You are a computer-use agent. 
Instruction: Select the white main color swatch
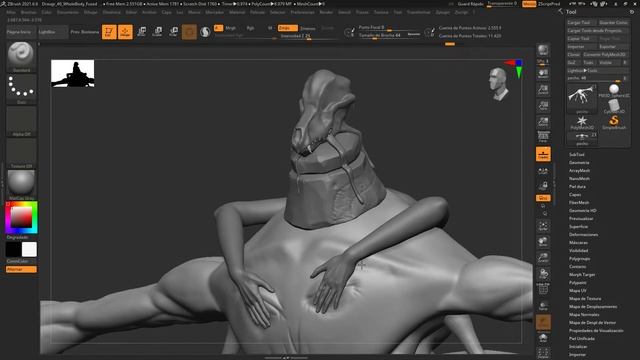tap(29, 249)
